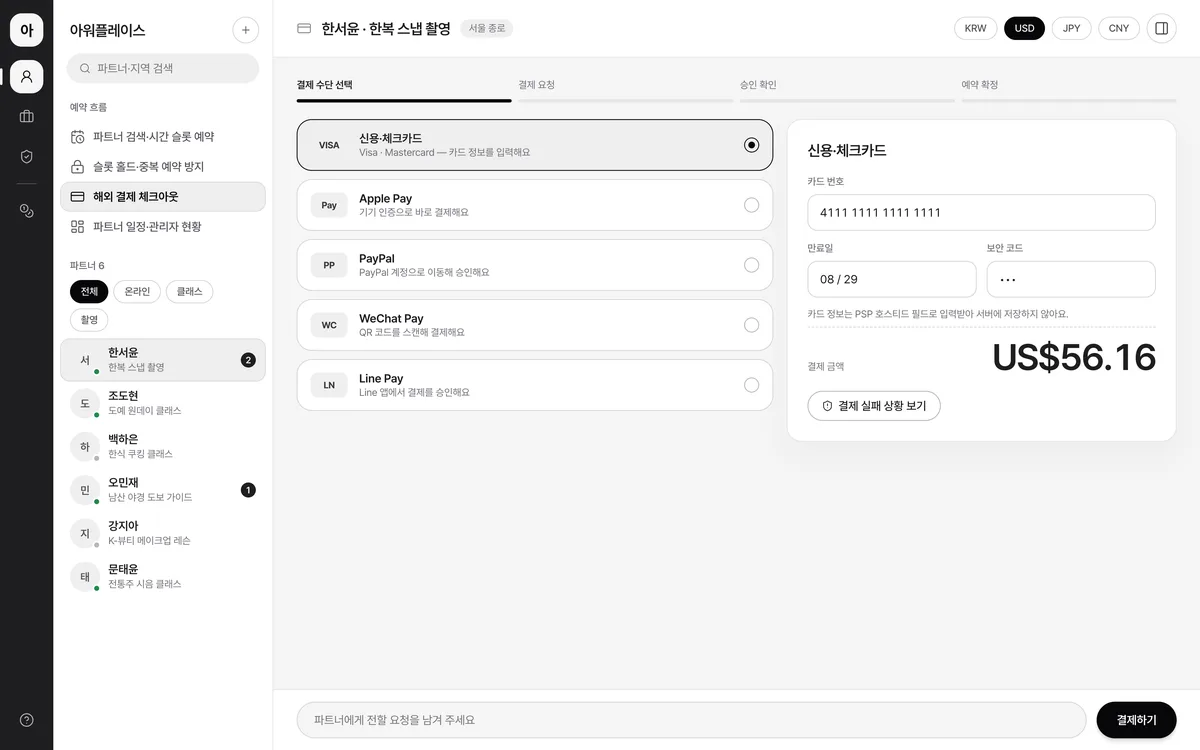This screenshot has width=1200, height=750.
Task: Click the card icon before 한서윤 title
Action: pyautogui.click(x=304, y=28)
